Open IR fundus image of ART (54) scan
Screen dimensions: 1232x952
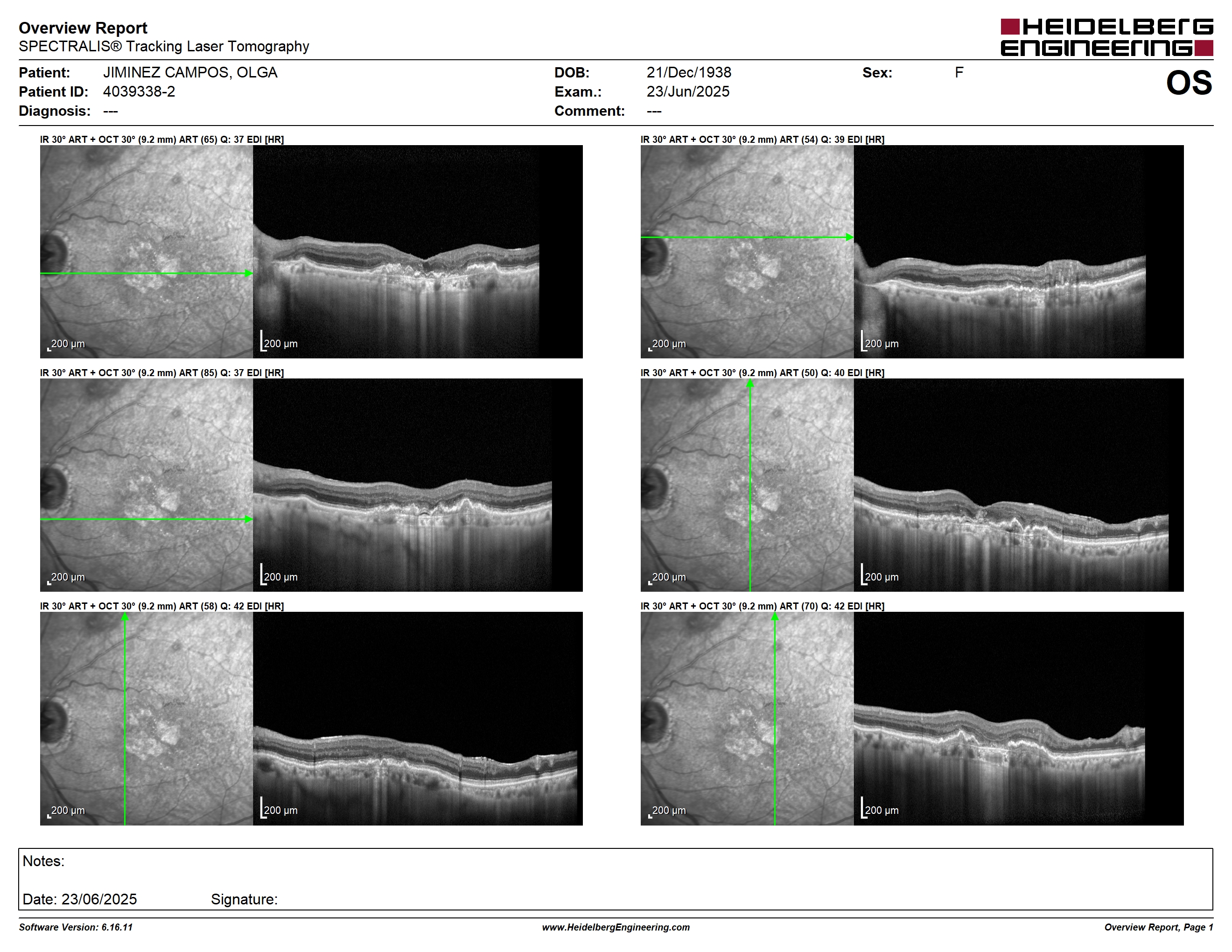747,252
